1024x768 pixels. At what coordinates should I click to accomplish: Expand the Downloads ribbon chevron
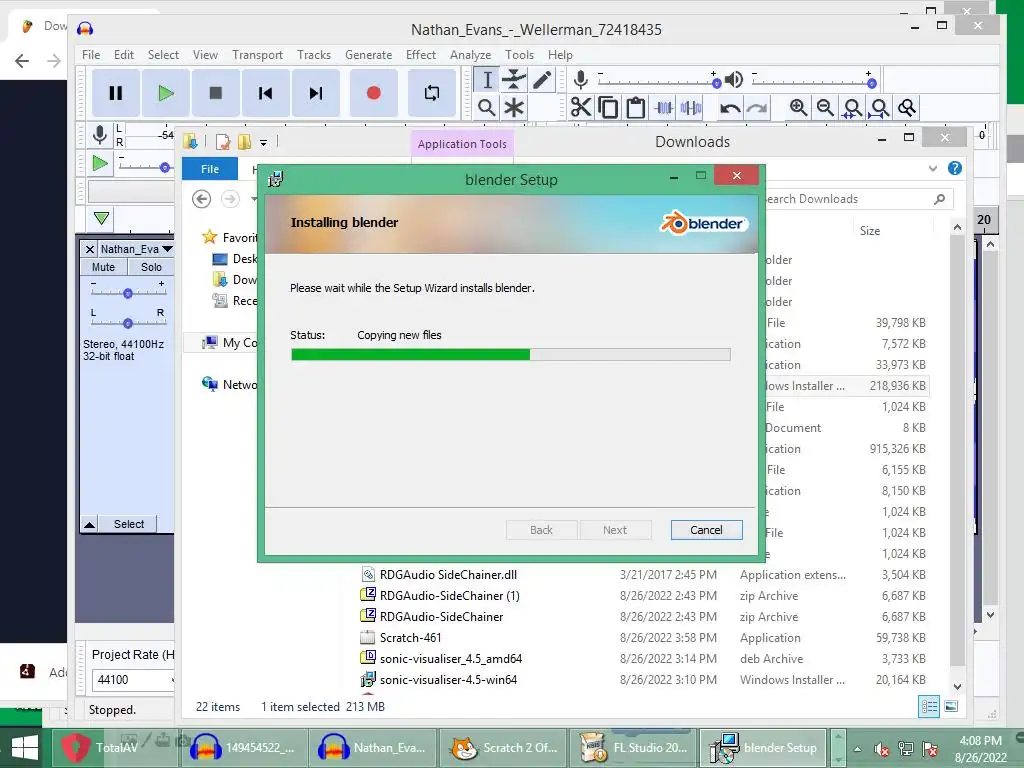pyautogui.click(x=933, y=168)
